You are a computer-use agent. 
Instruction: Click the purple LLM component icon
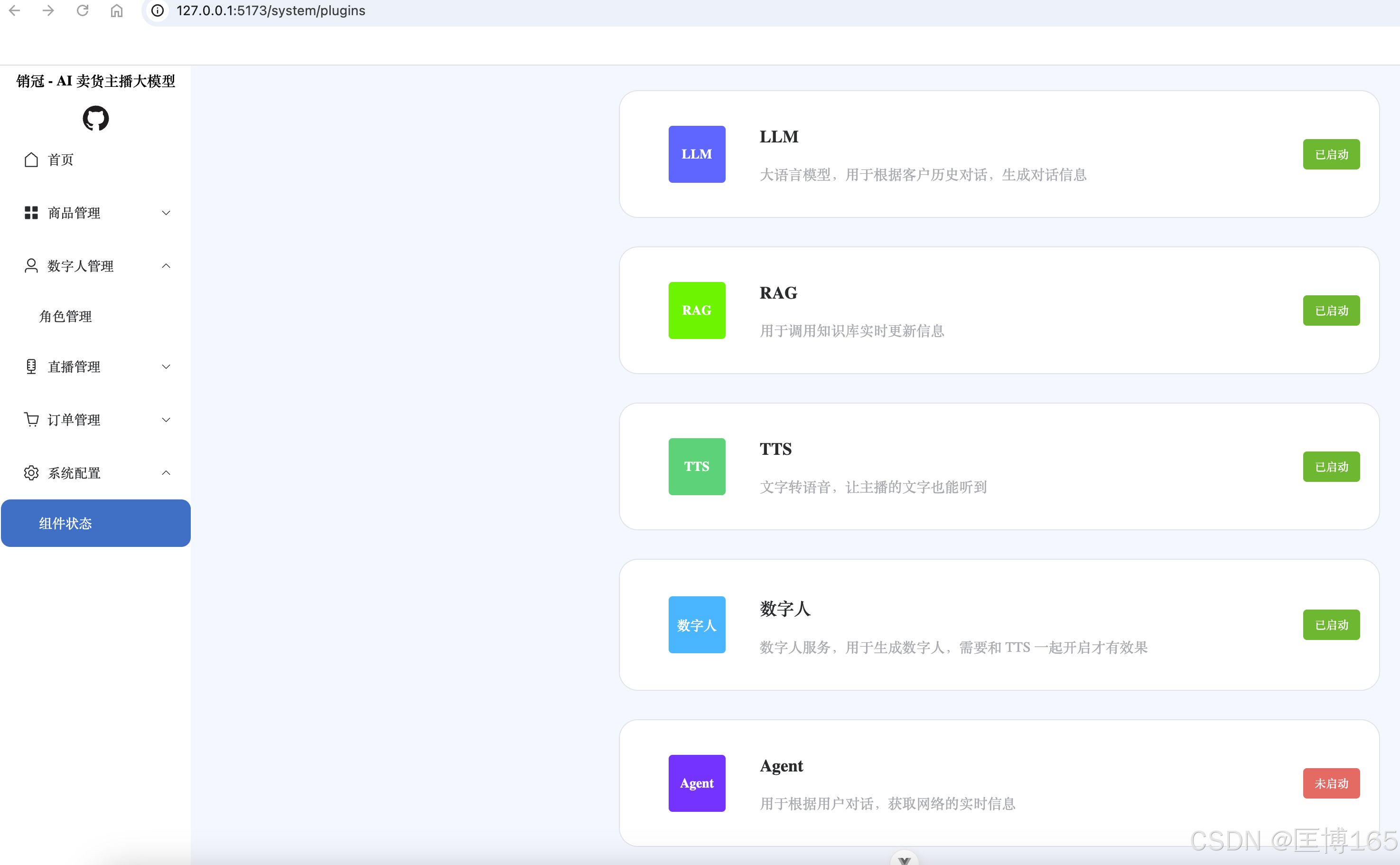pos(697,154)
